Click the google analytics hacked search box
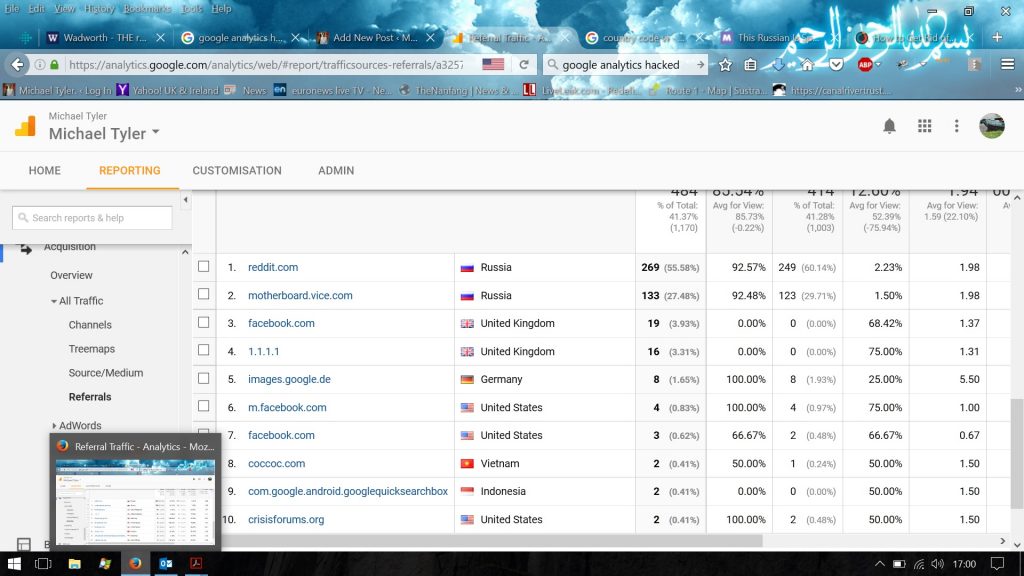Viewport: 1024px width, 576px height. pyautogui.click(x=625, y=65)
